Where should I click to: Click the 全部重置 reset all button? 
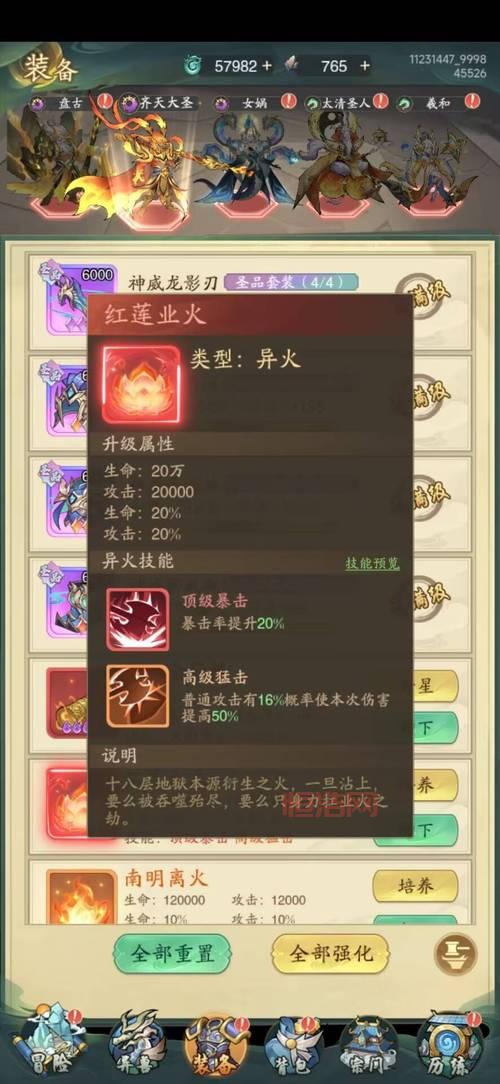pyautogui.click(x=172, y=954)
